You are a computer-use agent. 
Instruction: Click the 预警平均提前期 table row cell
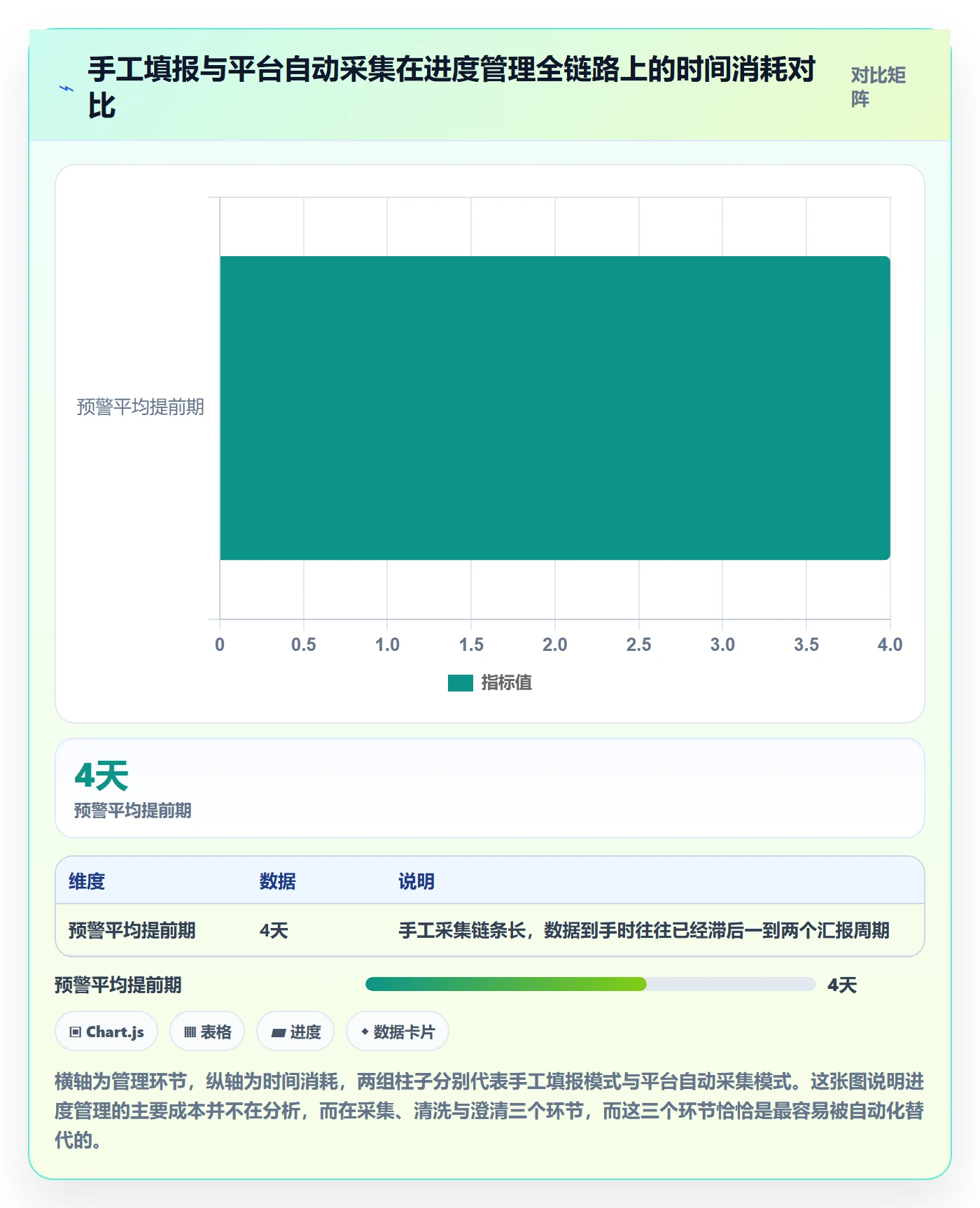[132, 930]
